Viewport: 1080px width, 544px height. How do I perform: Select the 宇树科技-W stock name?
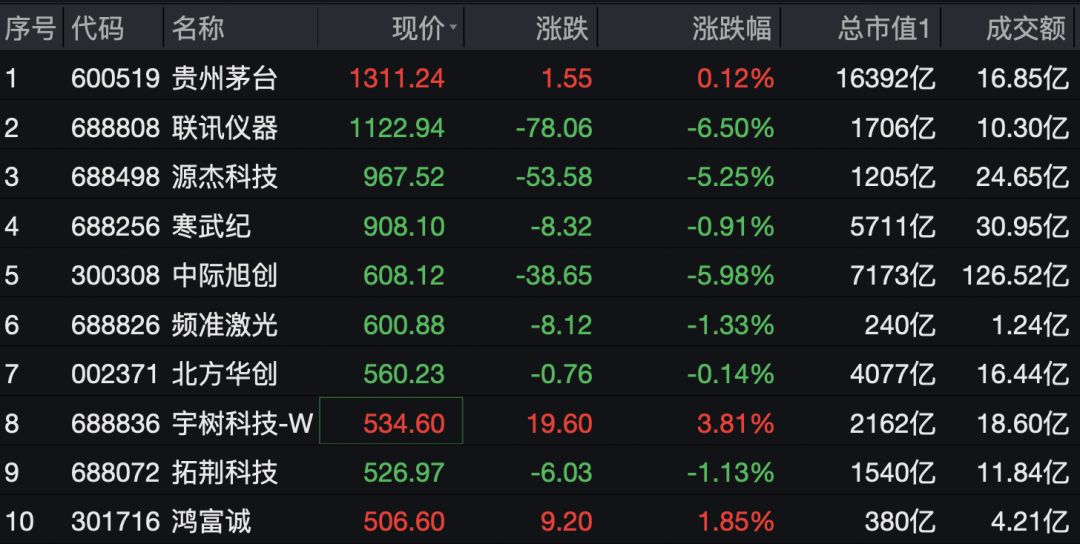(x=242, y=423)
